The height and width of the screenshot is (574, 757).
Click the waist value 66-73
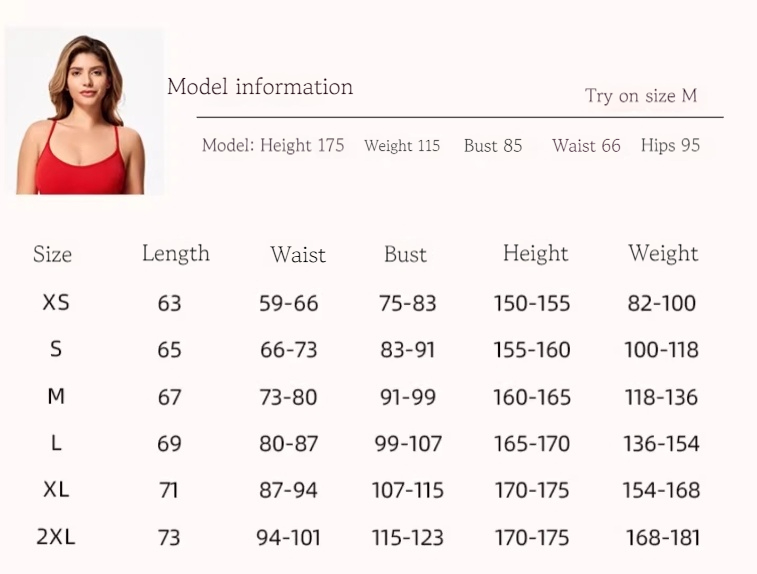click(289, 350)
